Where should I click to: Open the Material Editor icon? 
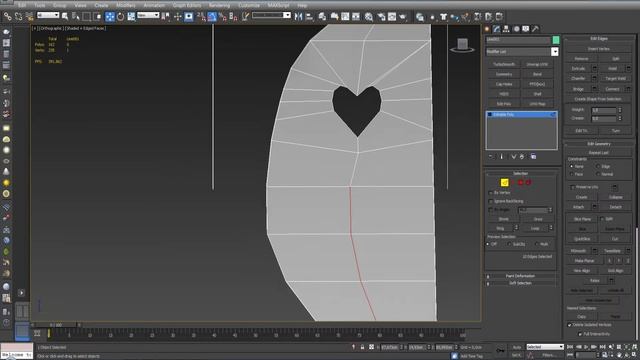[369, 16]
